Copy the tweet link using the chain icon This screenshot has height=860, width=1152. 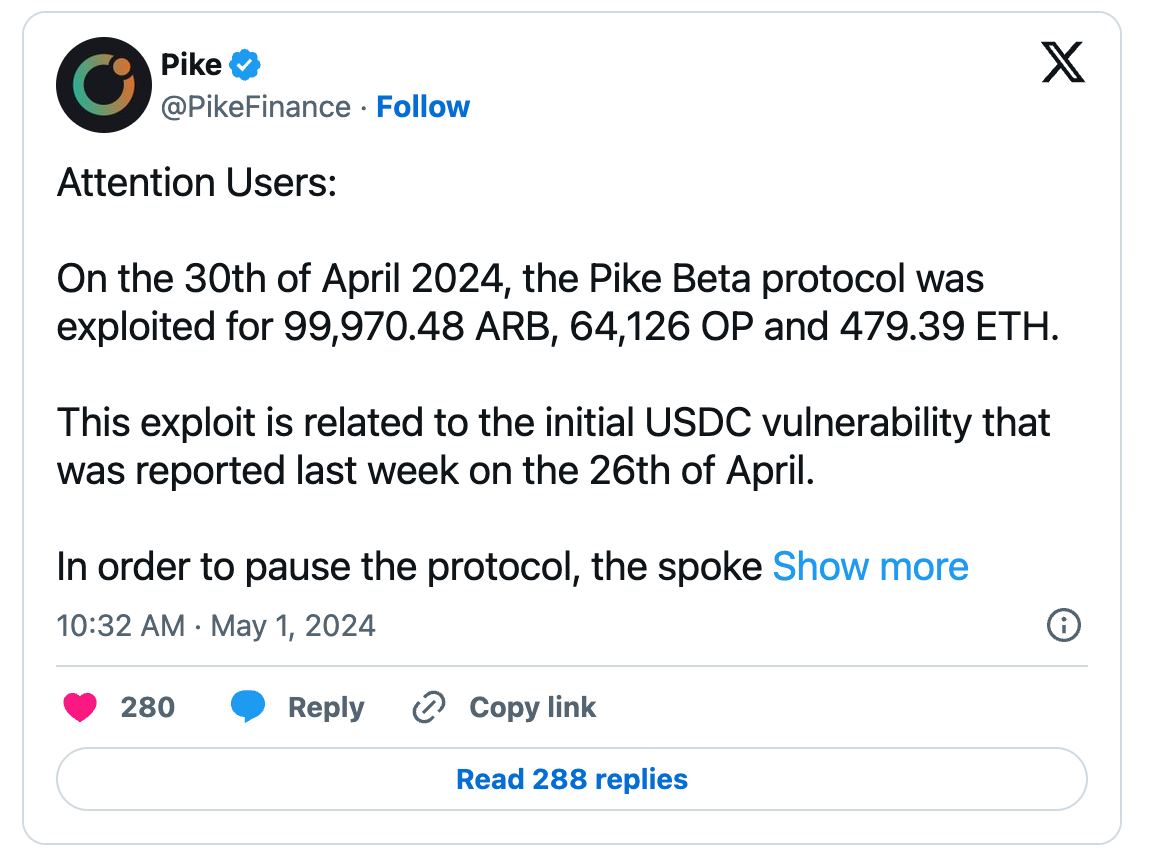(428, 707)
